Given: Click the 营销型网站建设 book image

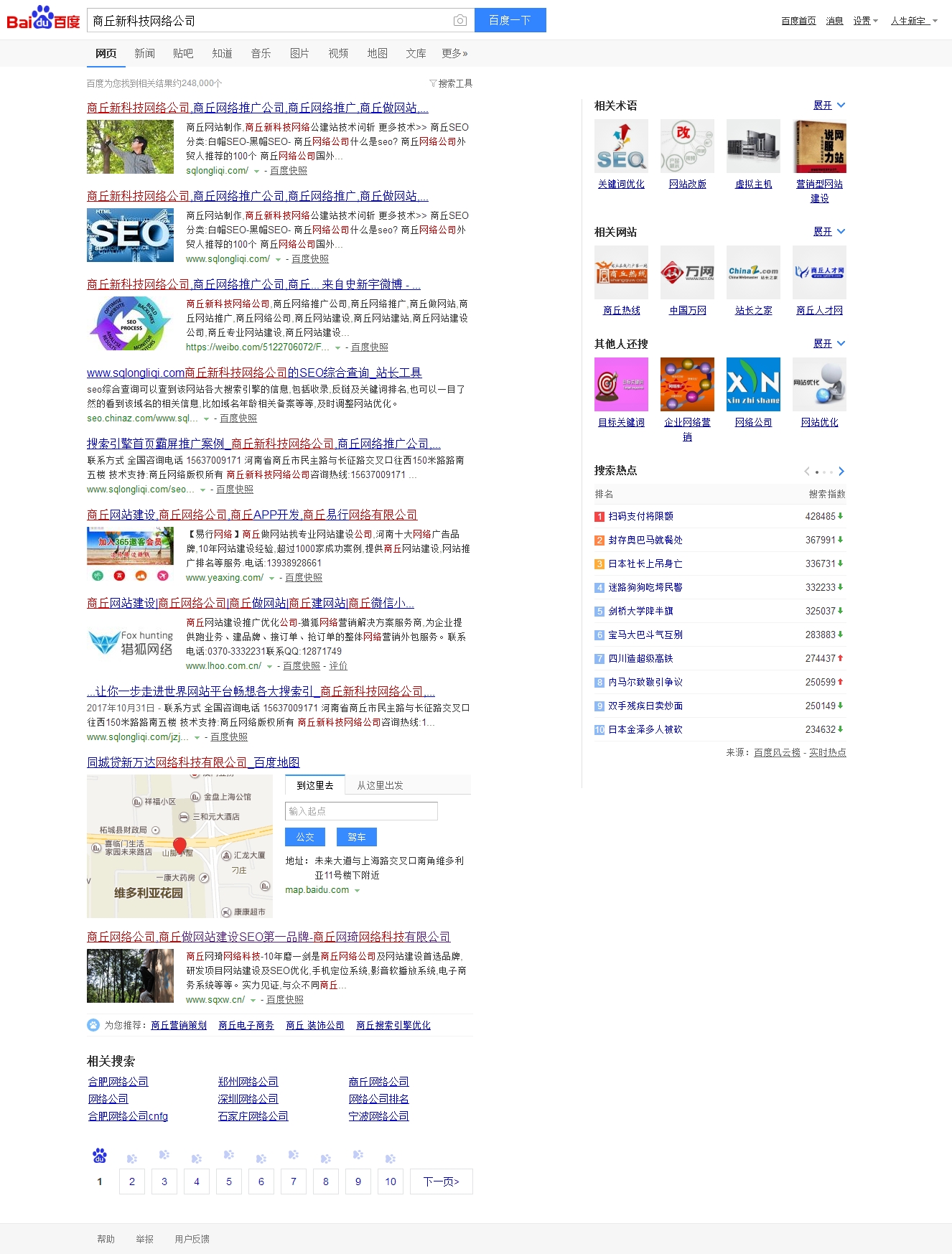Looking at the screenshot, I should (819, 146).
